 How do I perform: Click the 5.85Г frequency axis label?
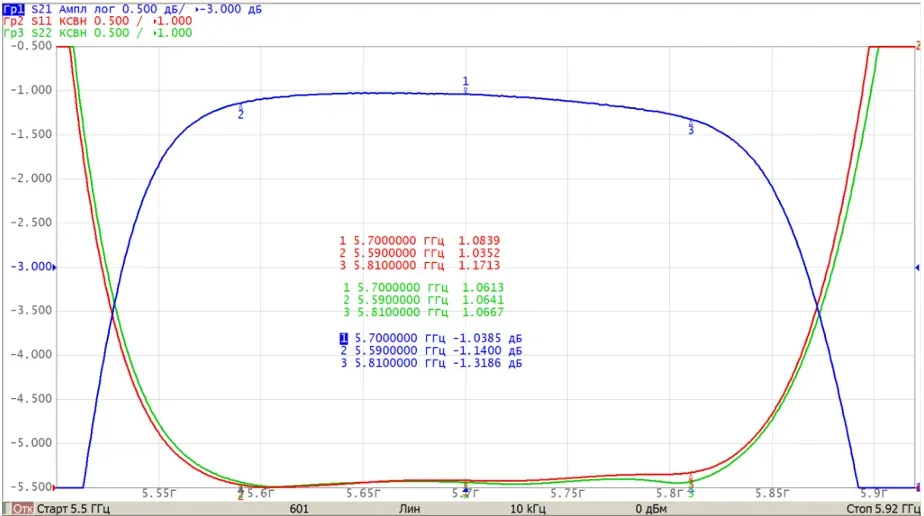click(773, 494)
